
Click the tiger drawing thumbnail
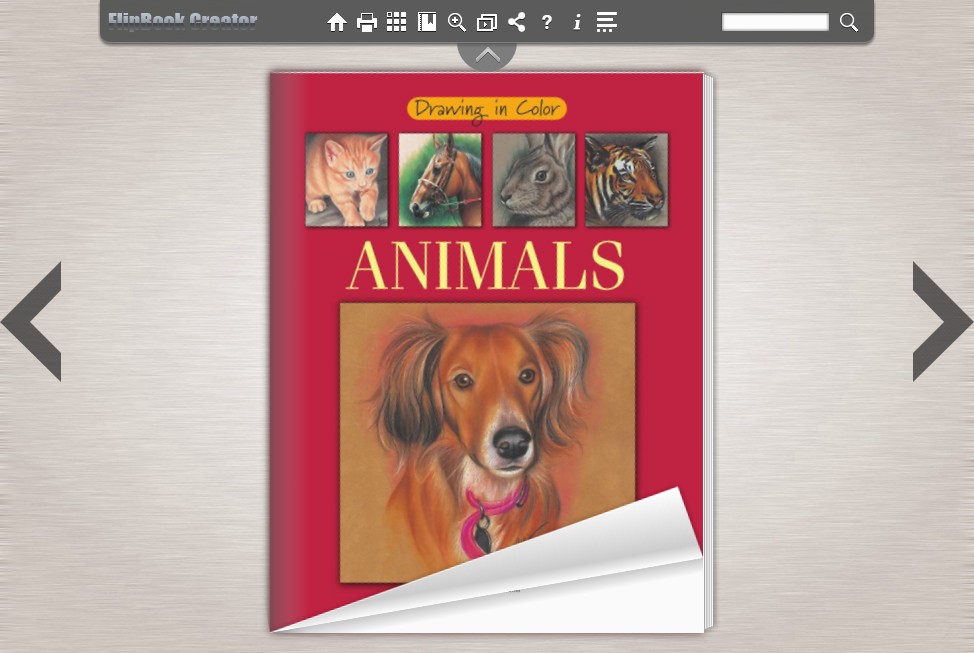626,180
